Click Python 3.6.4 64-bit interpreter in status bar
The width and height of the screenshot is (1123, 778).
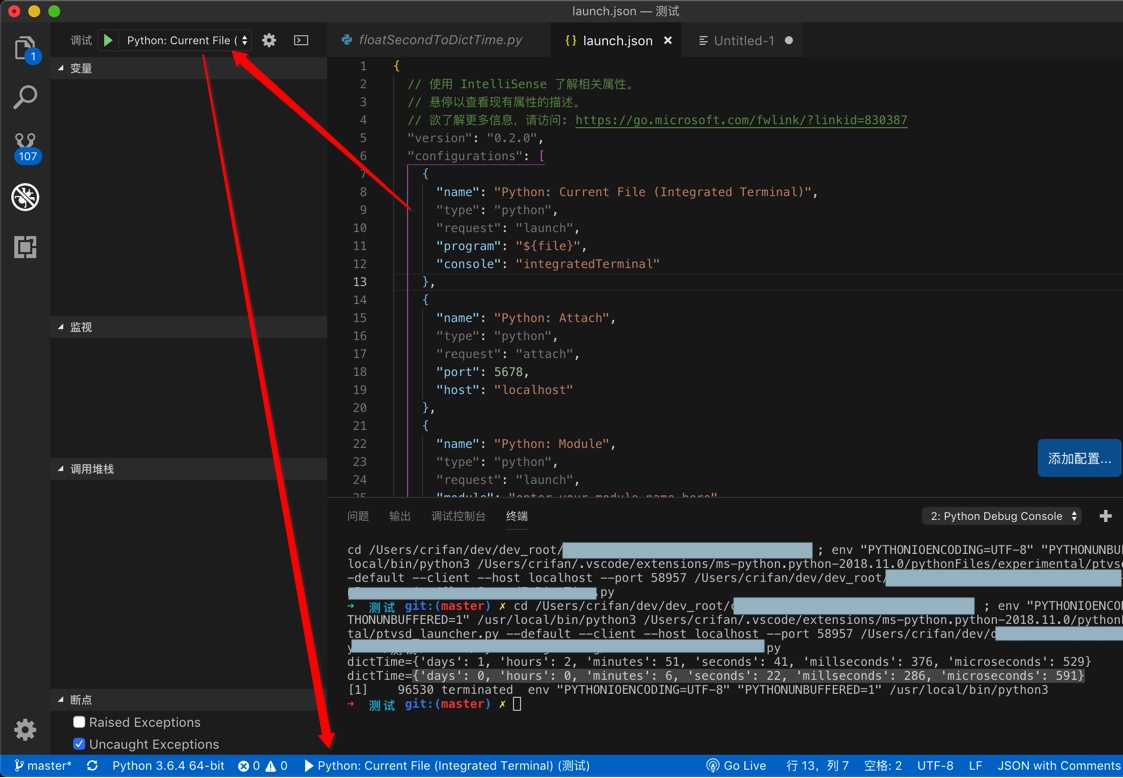(168, 766)
